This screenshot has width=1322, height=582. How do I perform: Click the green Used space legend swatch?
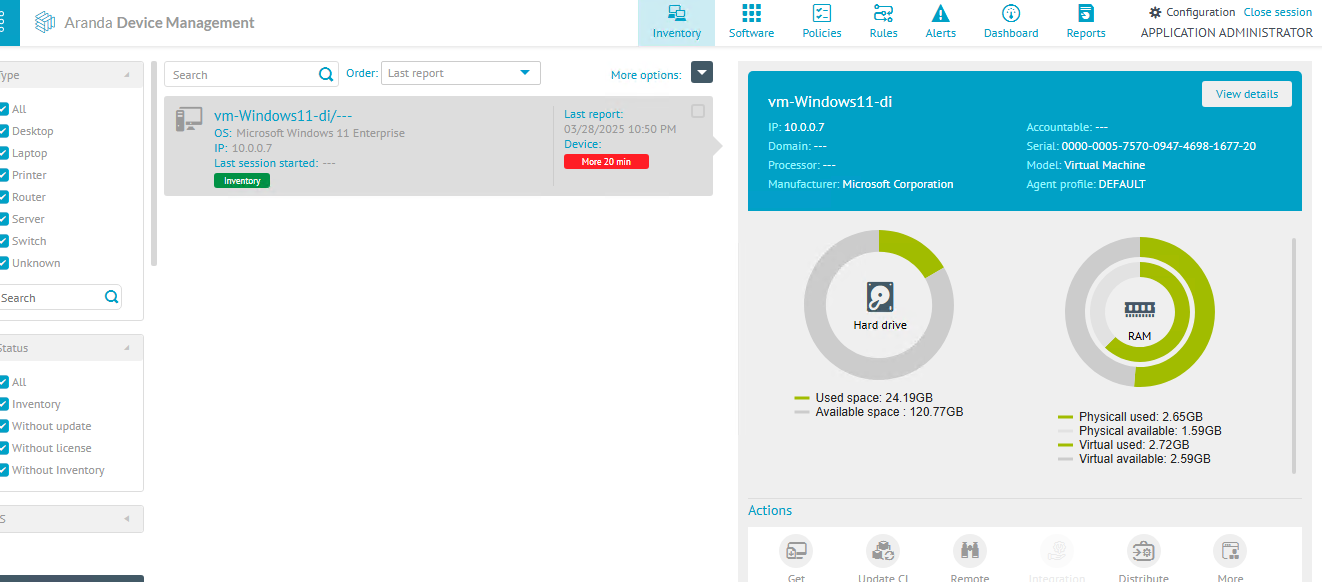[x=803, y=398]
